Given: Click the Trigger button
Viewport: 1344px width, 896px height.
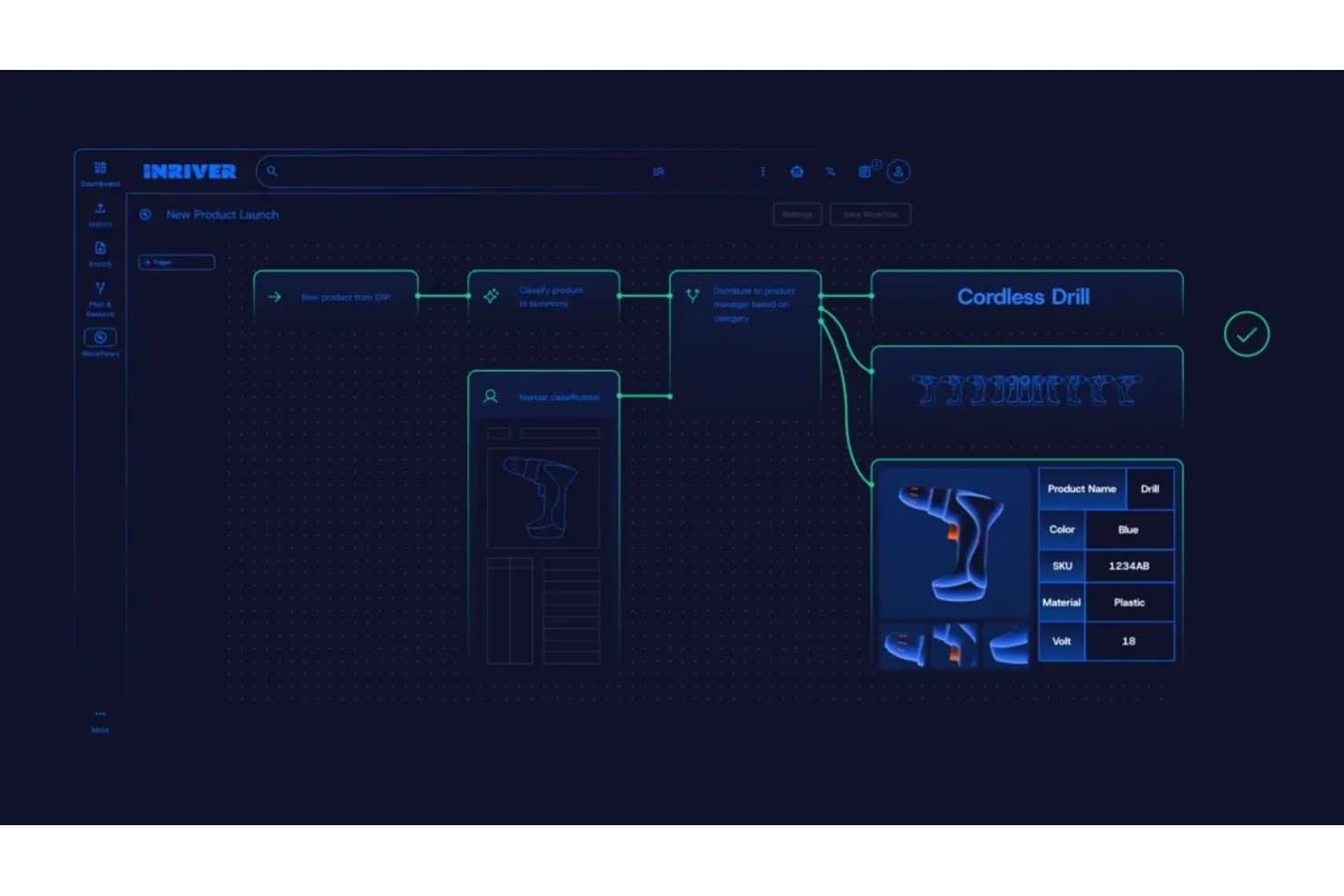Looking at the screenshot, I should 176,262.
